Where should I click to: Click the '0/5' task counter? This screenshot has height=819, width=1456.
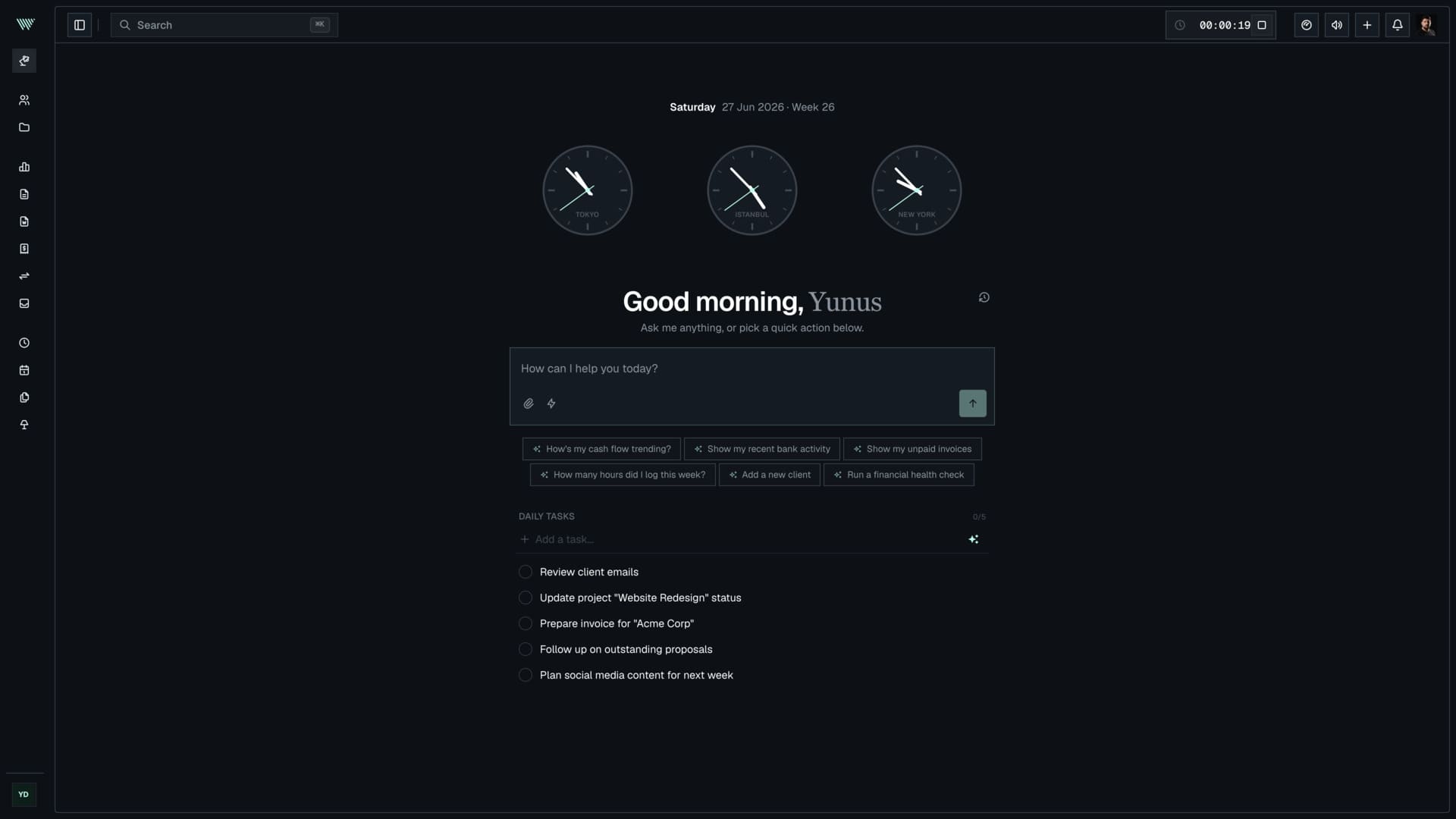click(x=979, y=517)
